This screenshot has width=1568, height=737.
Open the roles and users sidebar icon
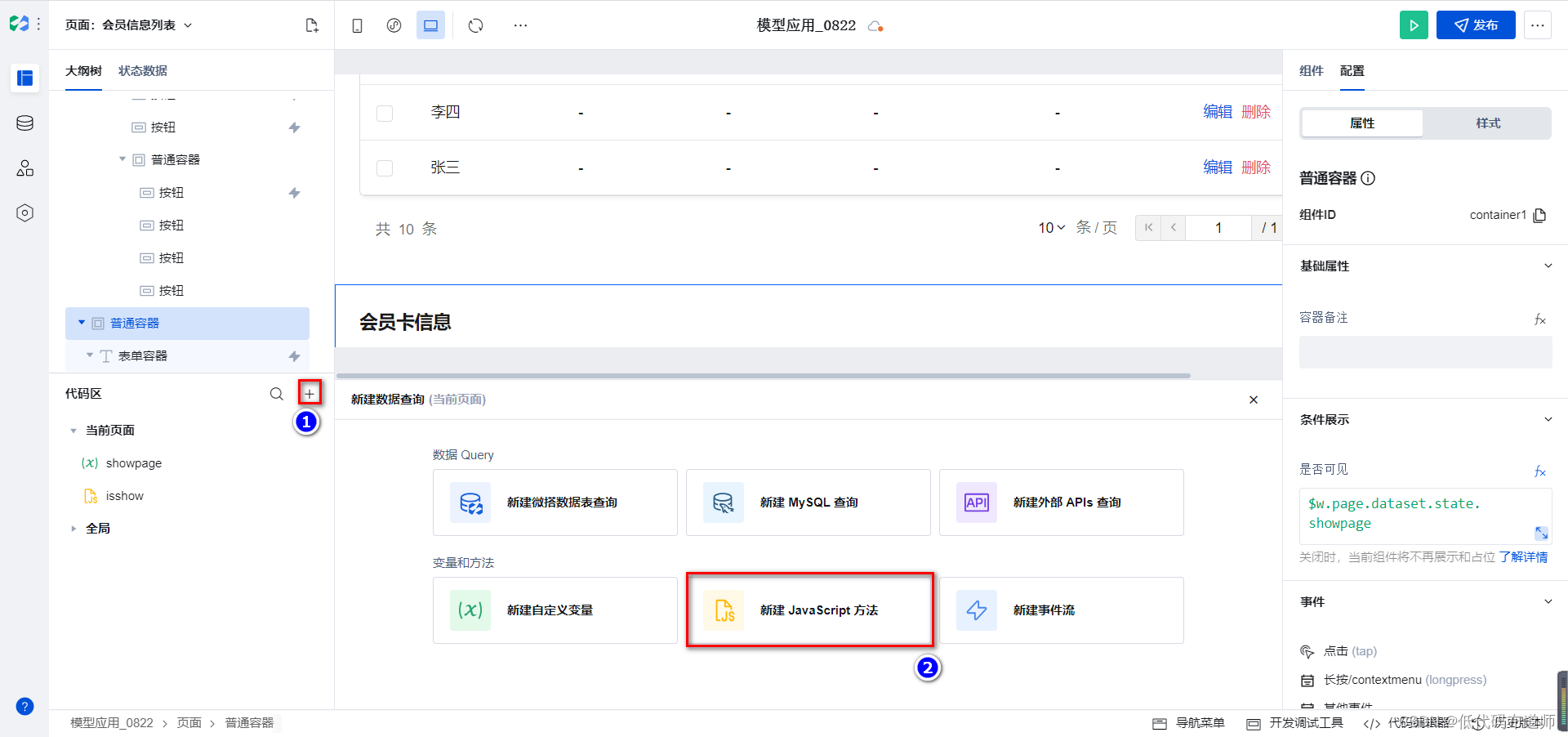point(24,168)
